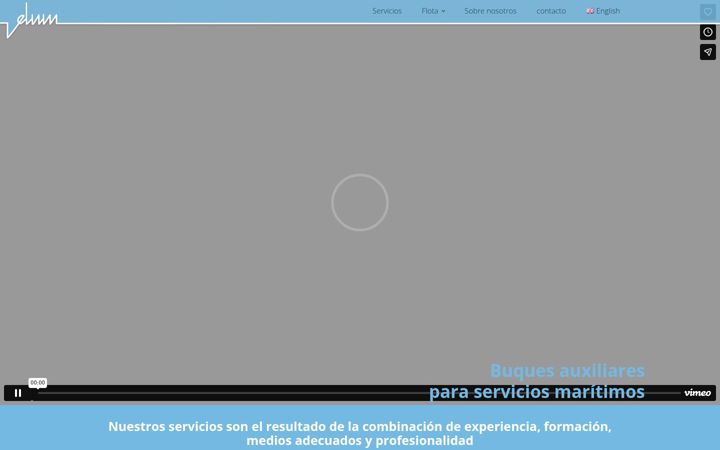The image size is (720, 450).
Task: Click the Vimeo like heart icon
Action: pos(708,12)
